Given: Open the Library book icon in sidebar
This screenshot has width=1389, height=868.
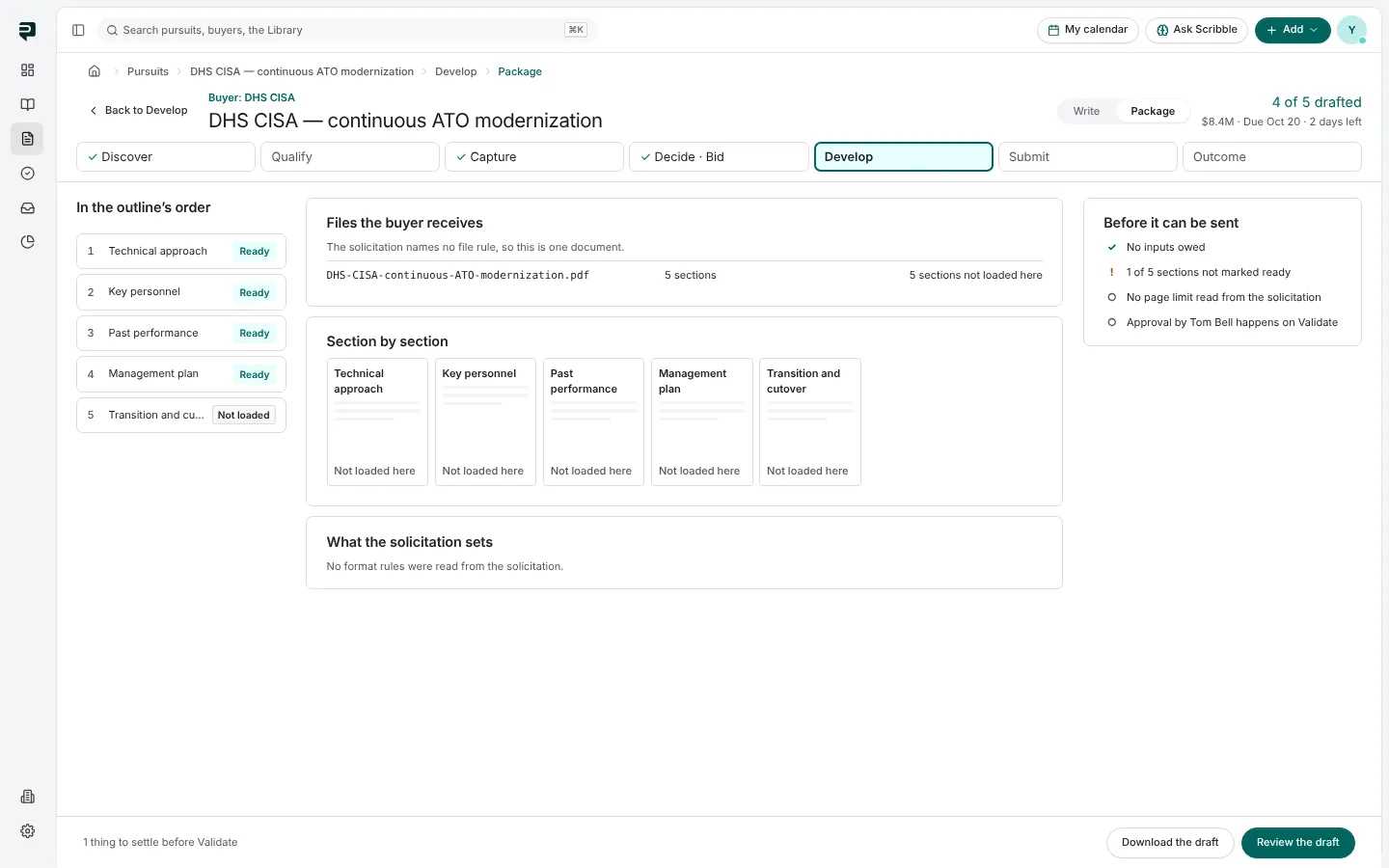Looking at the screenshot, I should (x=27, y=104).
